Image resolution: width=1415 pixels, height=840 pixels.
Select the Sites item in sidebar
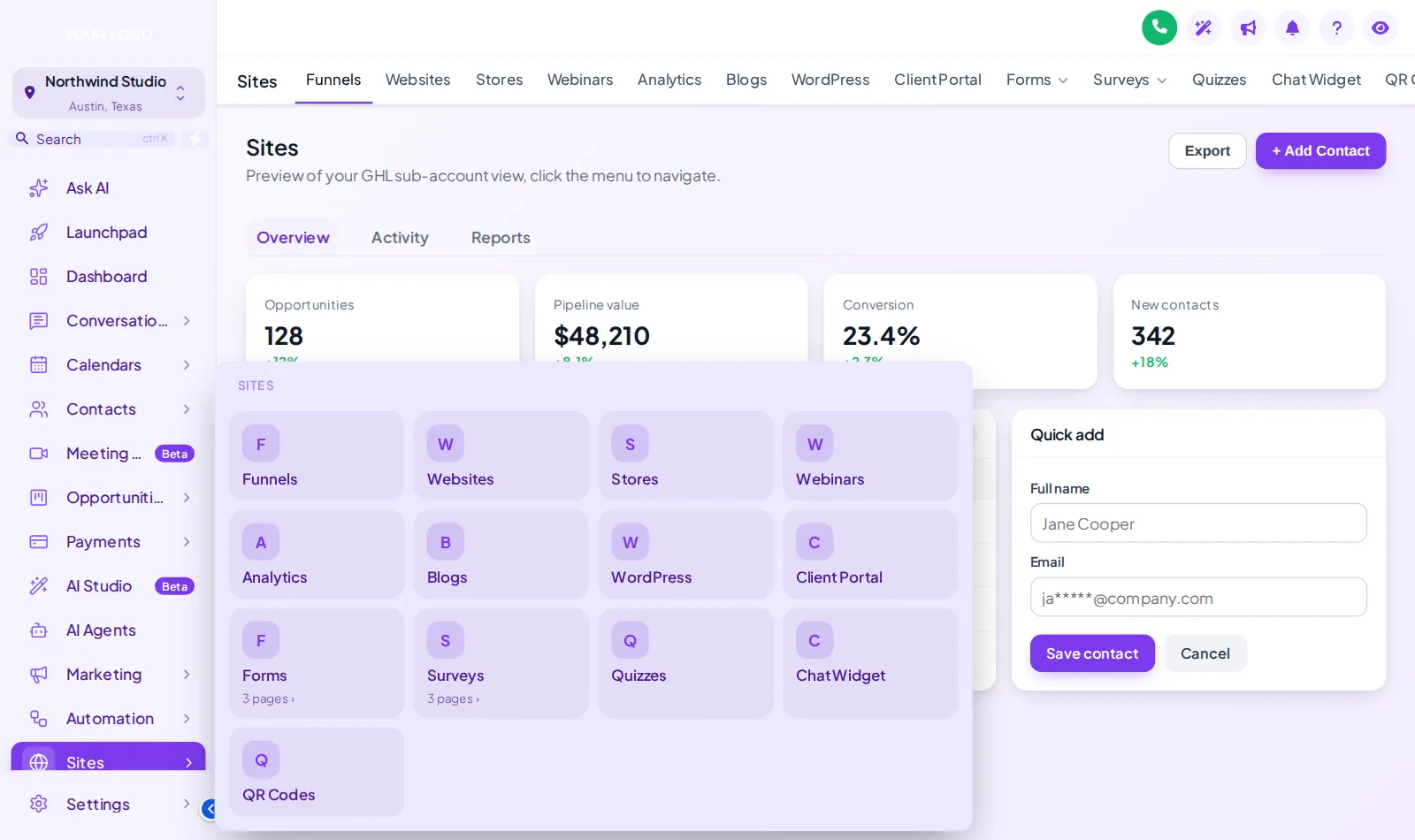point(108,759)
